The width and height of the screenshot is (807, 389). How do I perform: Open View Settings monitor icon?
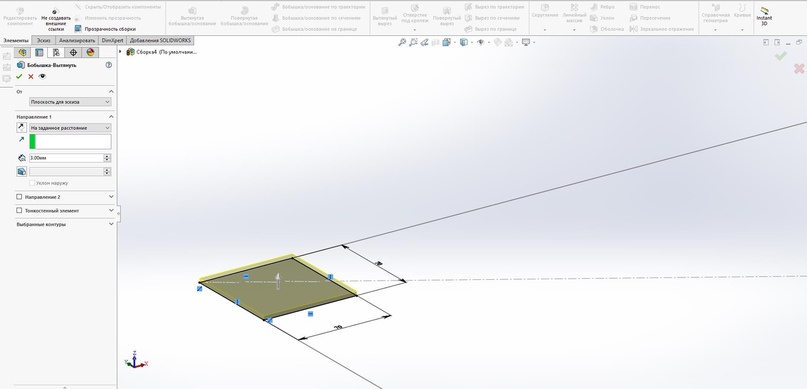coord(525,42)
